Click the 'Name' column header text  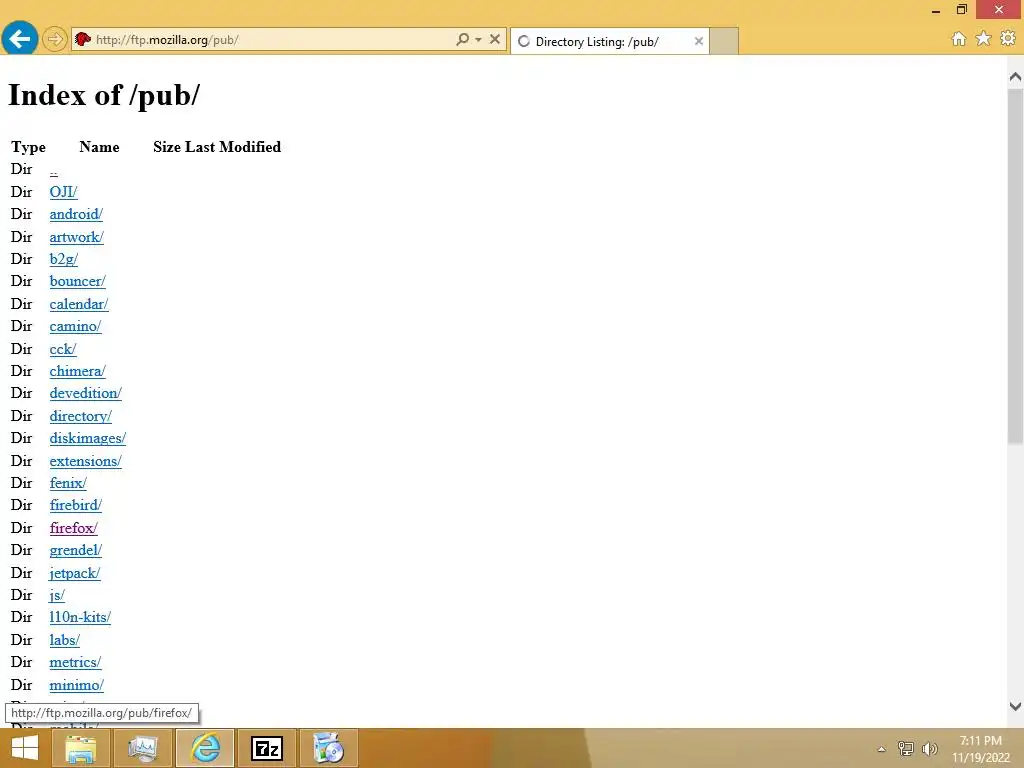pos(99,147)
